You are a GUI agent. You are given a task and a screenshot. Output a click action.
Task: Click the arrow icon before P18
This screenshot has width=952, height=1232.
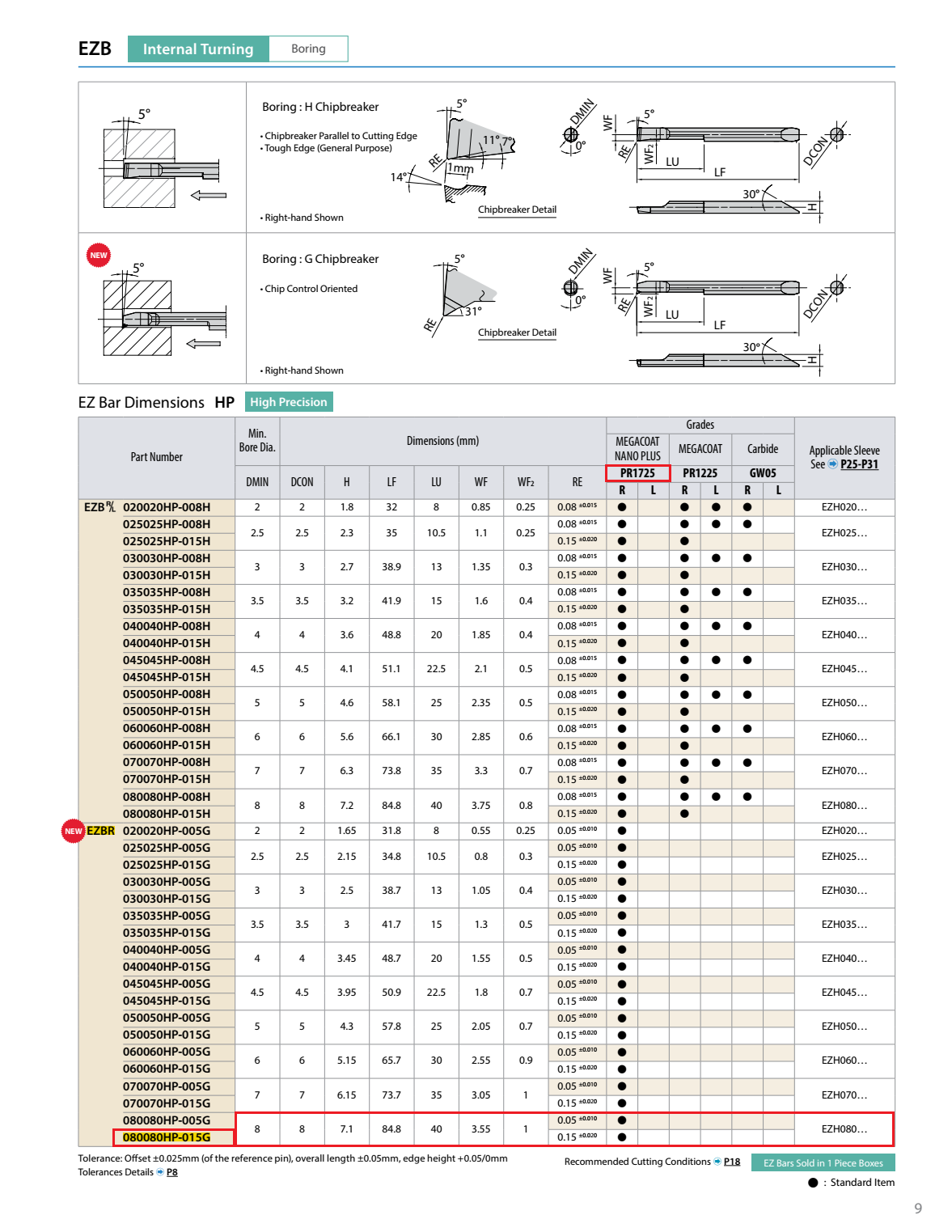point(717,1162)
